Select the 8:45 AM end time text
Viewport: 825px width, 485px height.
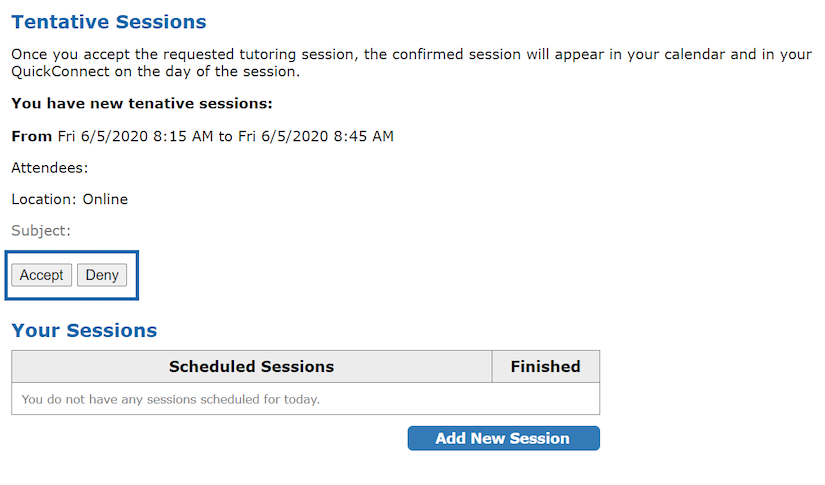point(363,136)
